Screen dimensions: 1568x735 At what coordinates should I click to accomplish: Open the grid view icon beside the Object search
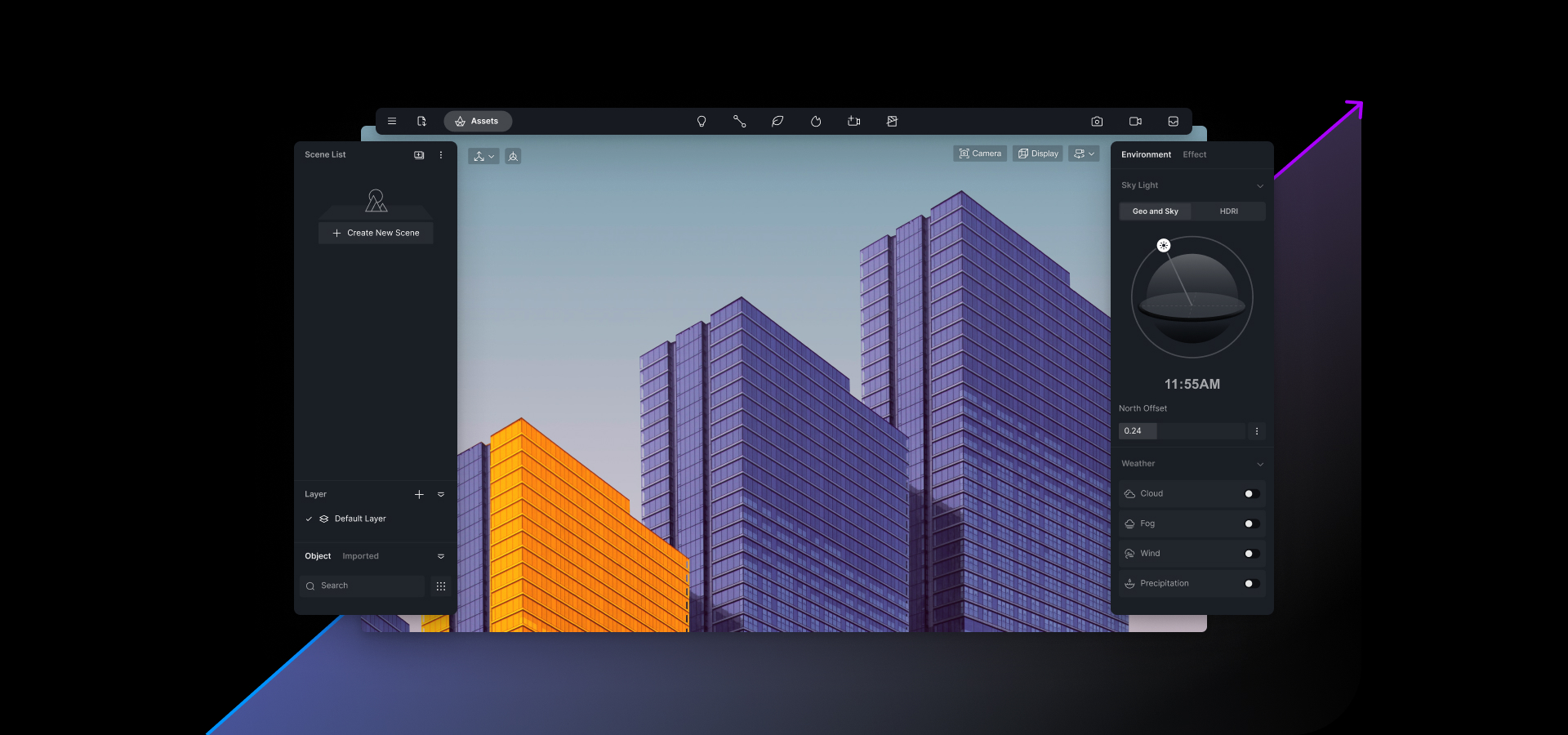tap(440, 586)
